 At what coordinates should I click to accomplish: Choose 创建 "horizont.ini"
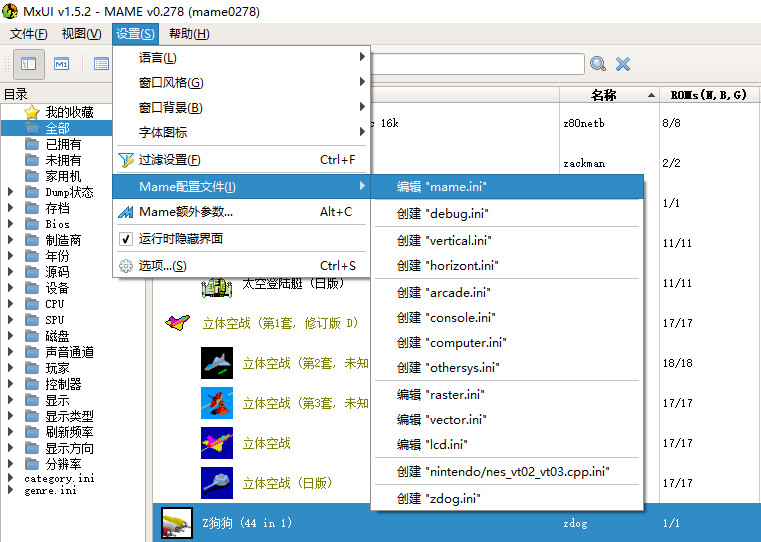(507, 266)
